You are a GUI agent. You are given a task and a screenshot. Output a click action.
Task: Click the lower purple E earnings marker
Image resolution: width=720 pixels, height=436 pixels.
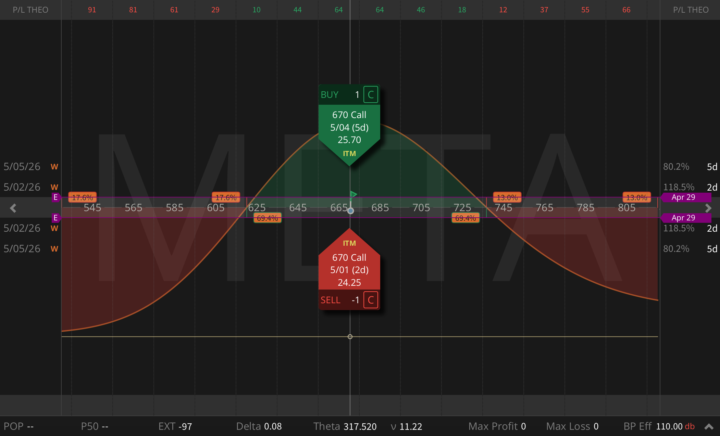pos(56,218)
